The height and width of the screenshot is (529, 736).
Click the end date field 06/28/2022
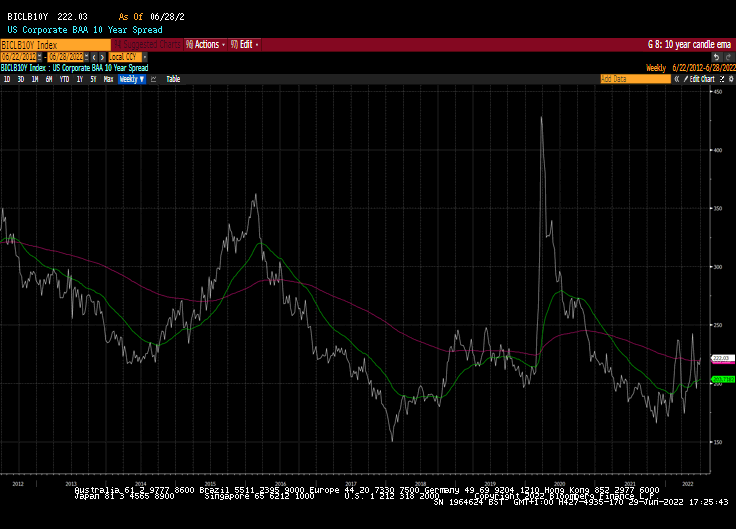coord(66,57)
